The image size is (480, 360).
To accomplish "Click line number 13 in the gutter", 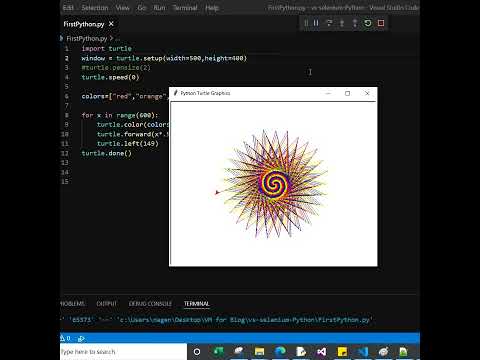I will [x=65, y=163].
